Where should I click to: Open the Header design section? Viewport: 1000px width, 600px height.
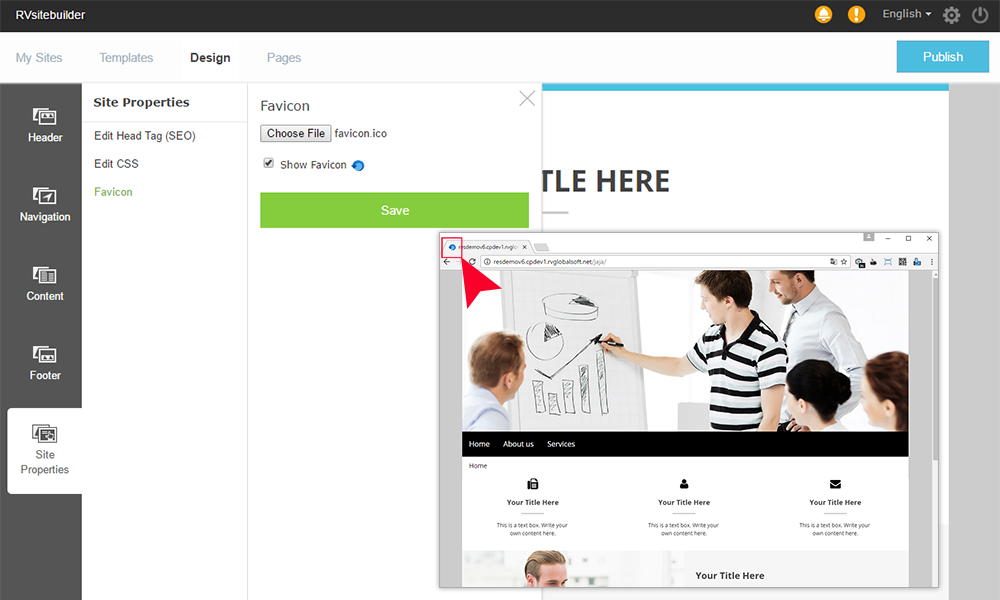(x=45, y=125)
